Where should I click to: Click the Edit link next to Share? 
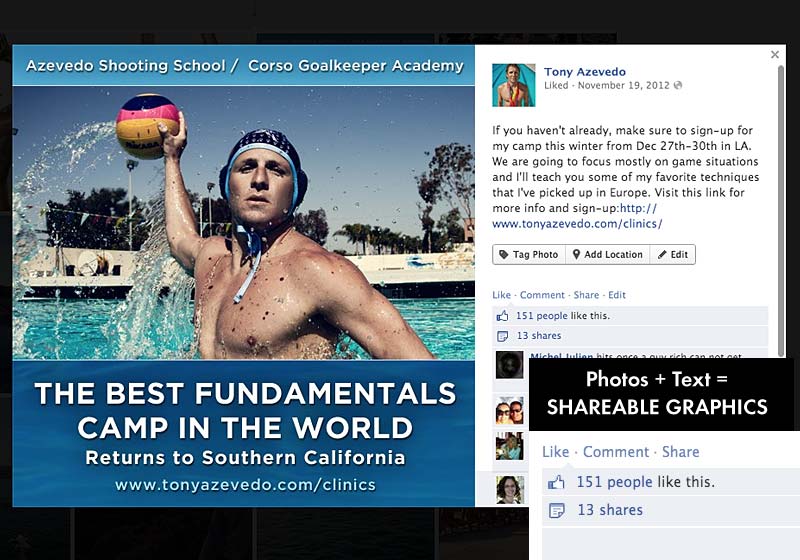616,295
